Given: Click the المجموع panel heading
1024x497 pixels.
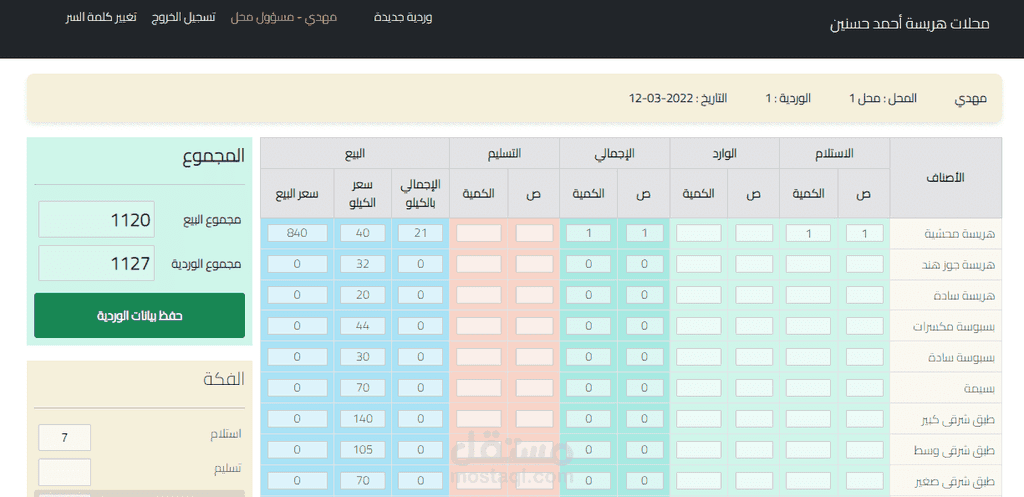Looking at the screenshot, I should [214, 157].
